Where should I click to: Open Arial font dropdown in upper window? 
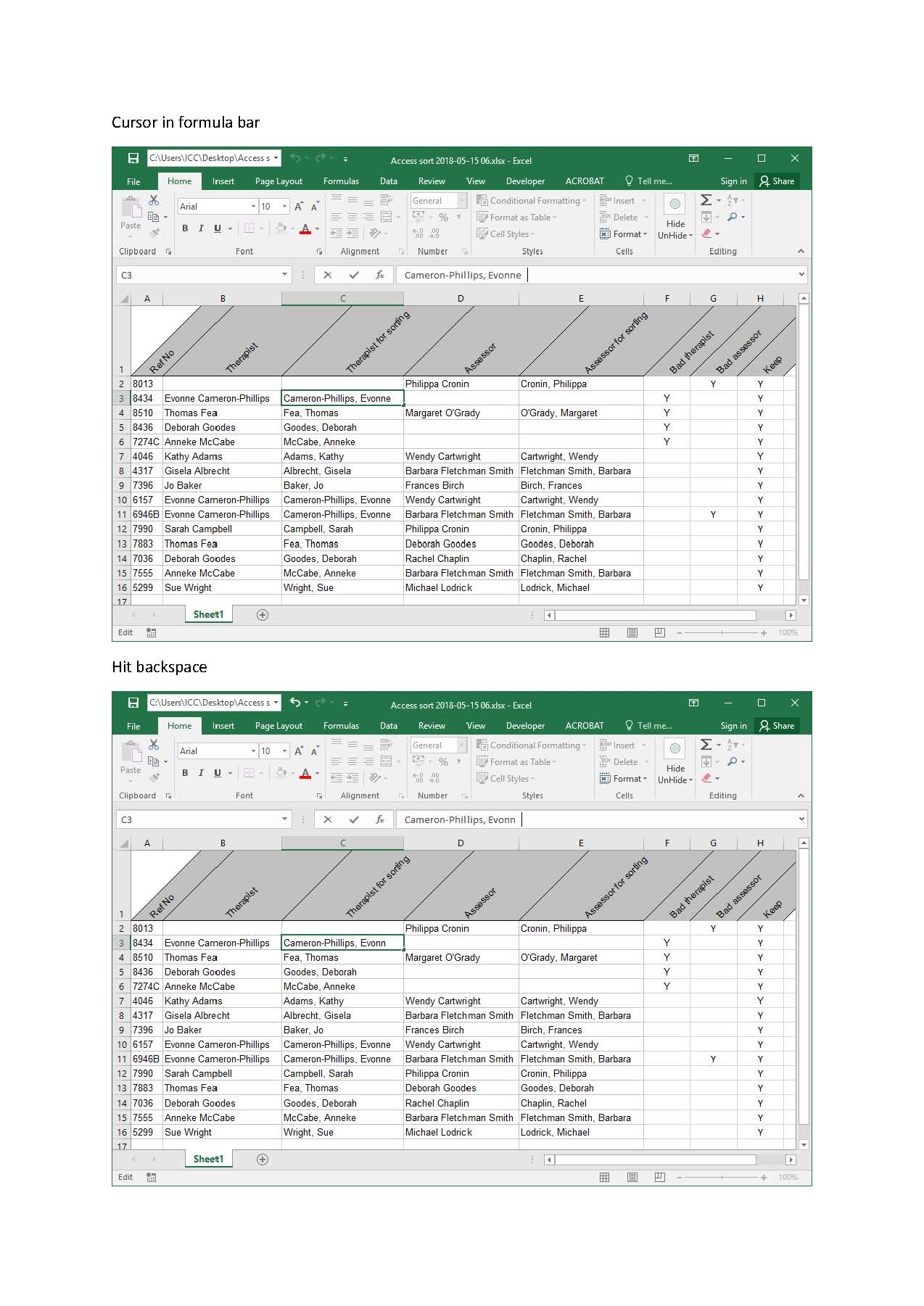point(253,207)
